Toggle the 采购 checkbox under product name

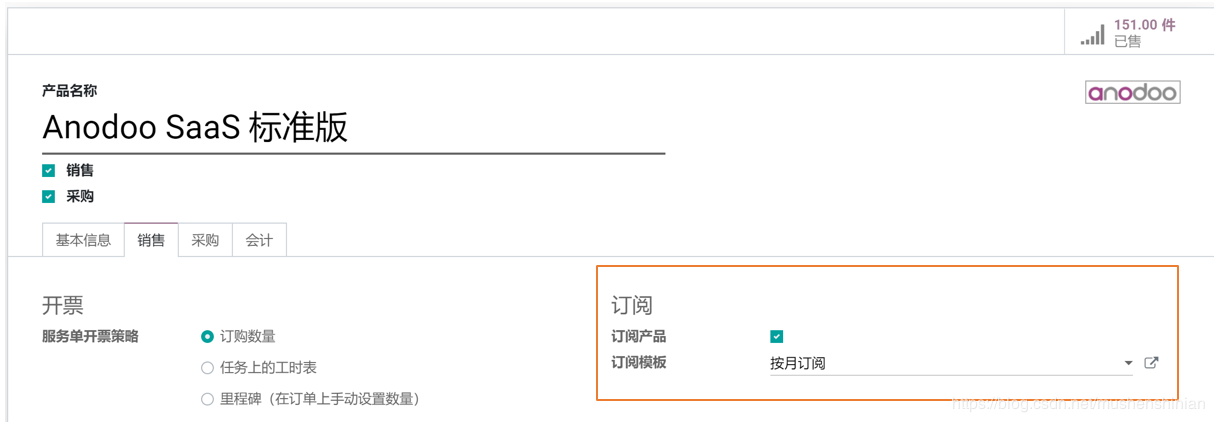pos(49,197)
